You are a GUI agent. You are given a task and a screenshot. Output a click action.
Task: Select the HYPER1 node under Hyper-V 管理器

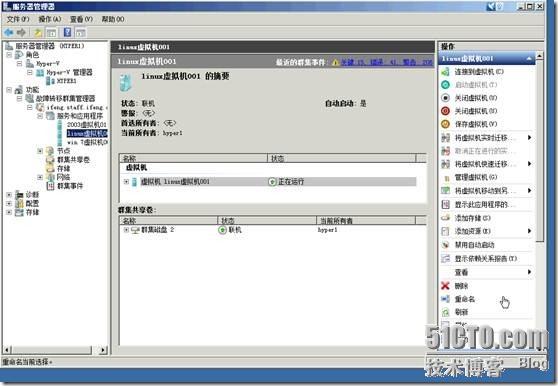(x=67, y=81)
